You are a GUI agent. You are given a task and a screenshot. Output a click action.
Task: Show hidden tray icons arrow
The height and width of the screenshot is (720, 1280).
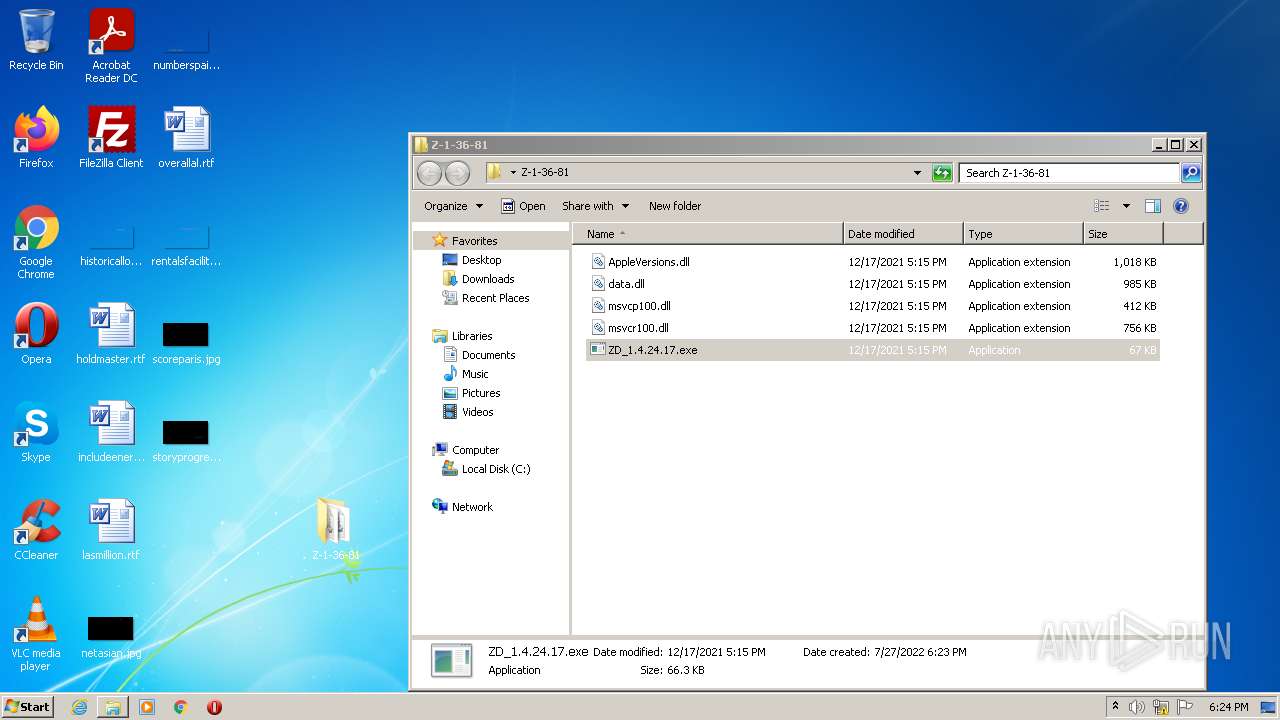1115,706
